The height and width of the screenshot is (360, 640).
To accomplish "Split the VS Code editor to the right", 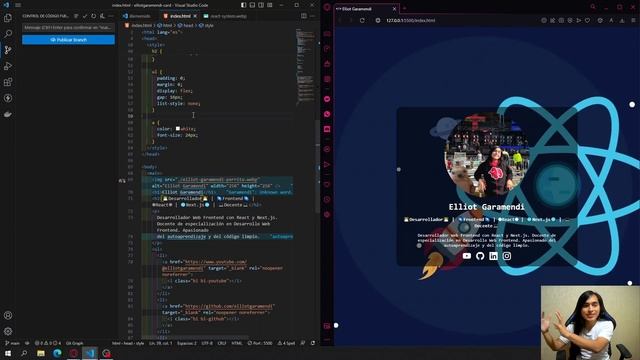I will (x=304, y=16).
